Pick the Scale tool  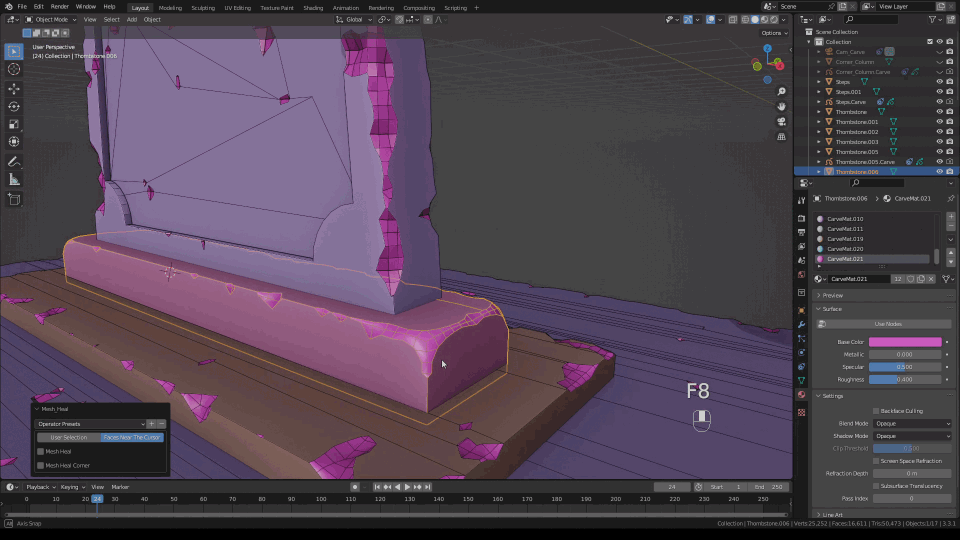tap(14, 124)
